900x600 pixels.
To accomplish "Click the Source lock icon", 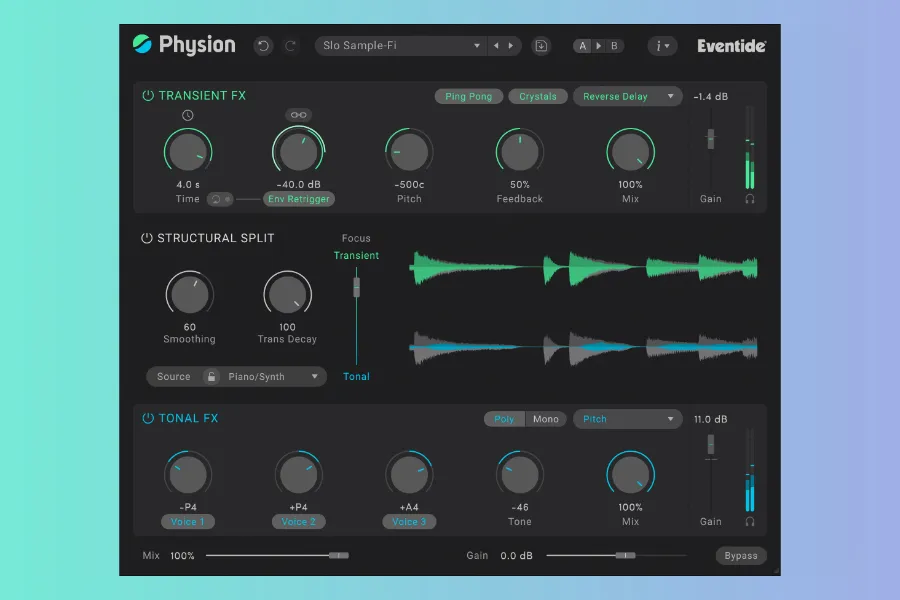I will click(x=211, y=377).
